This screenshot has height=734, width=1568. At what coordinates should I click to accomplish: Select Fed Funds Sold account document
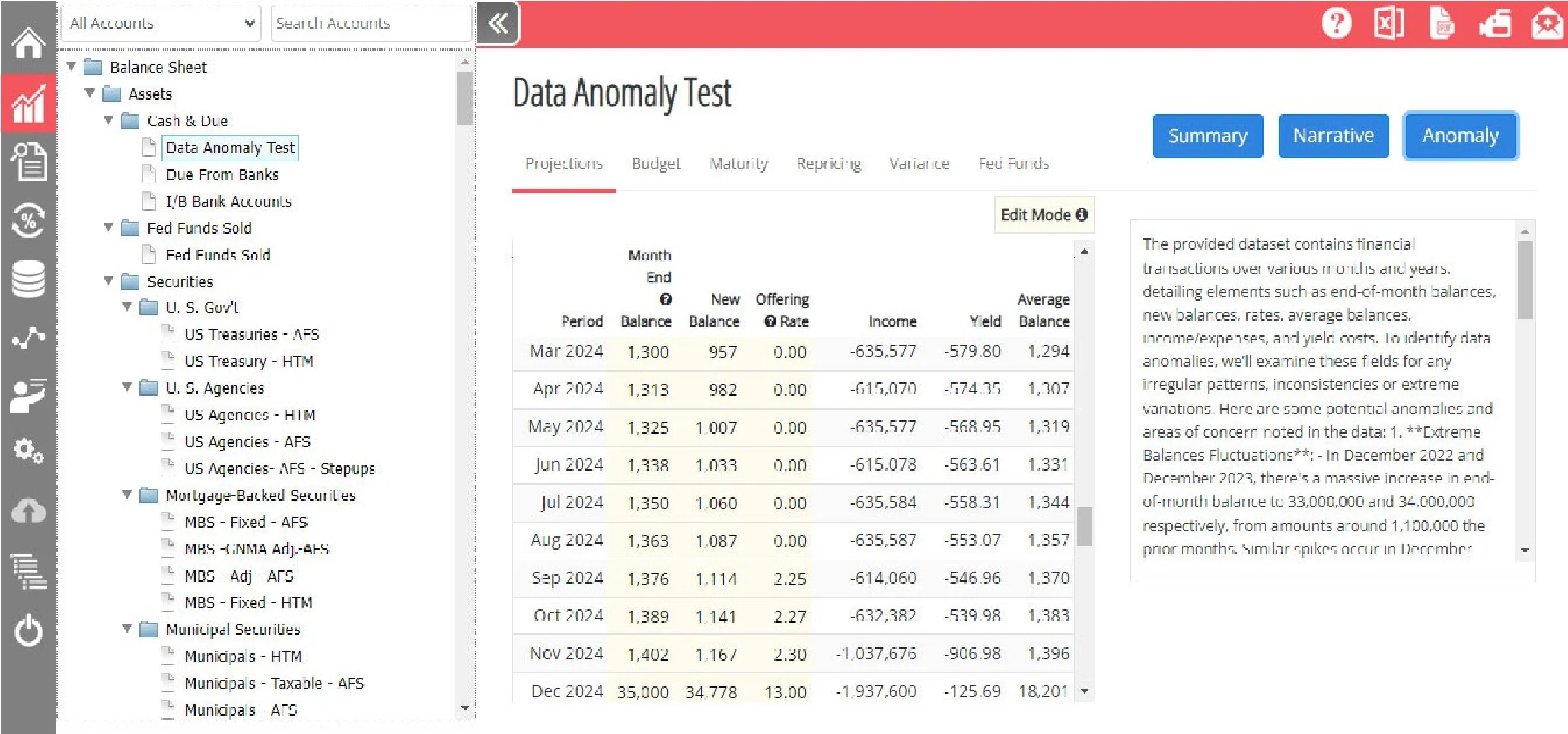point(218,255)
